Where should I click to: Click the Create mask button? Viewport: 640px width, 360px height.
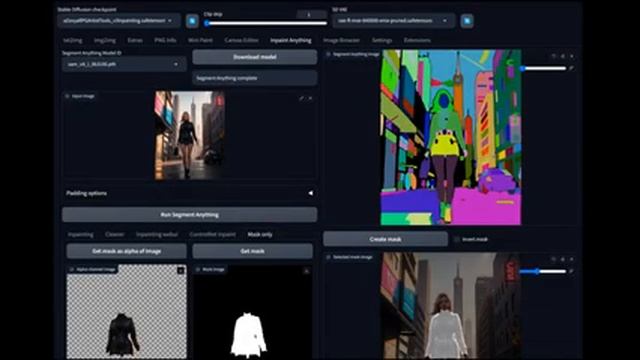click(385, 239)
